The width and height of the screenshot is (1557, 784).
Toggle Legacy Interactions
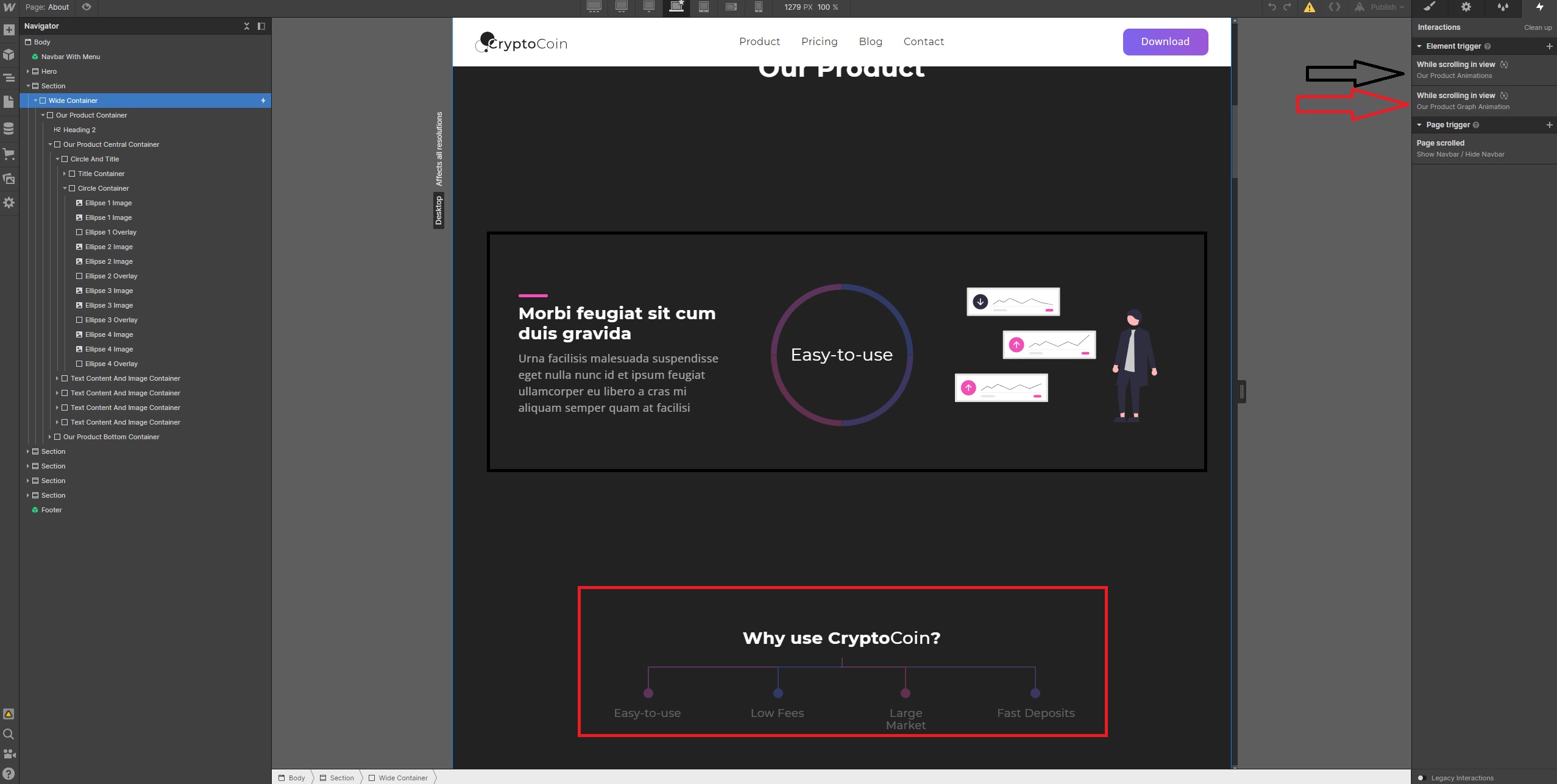click(x=1422, y=778)
